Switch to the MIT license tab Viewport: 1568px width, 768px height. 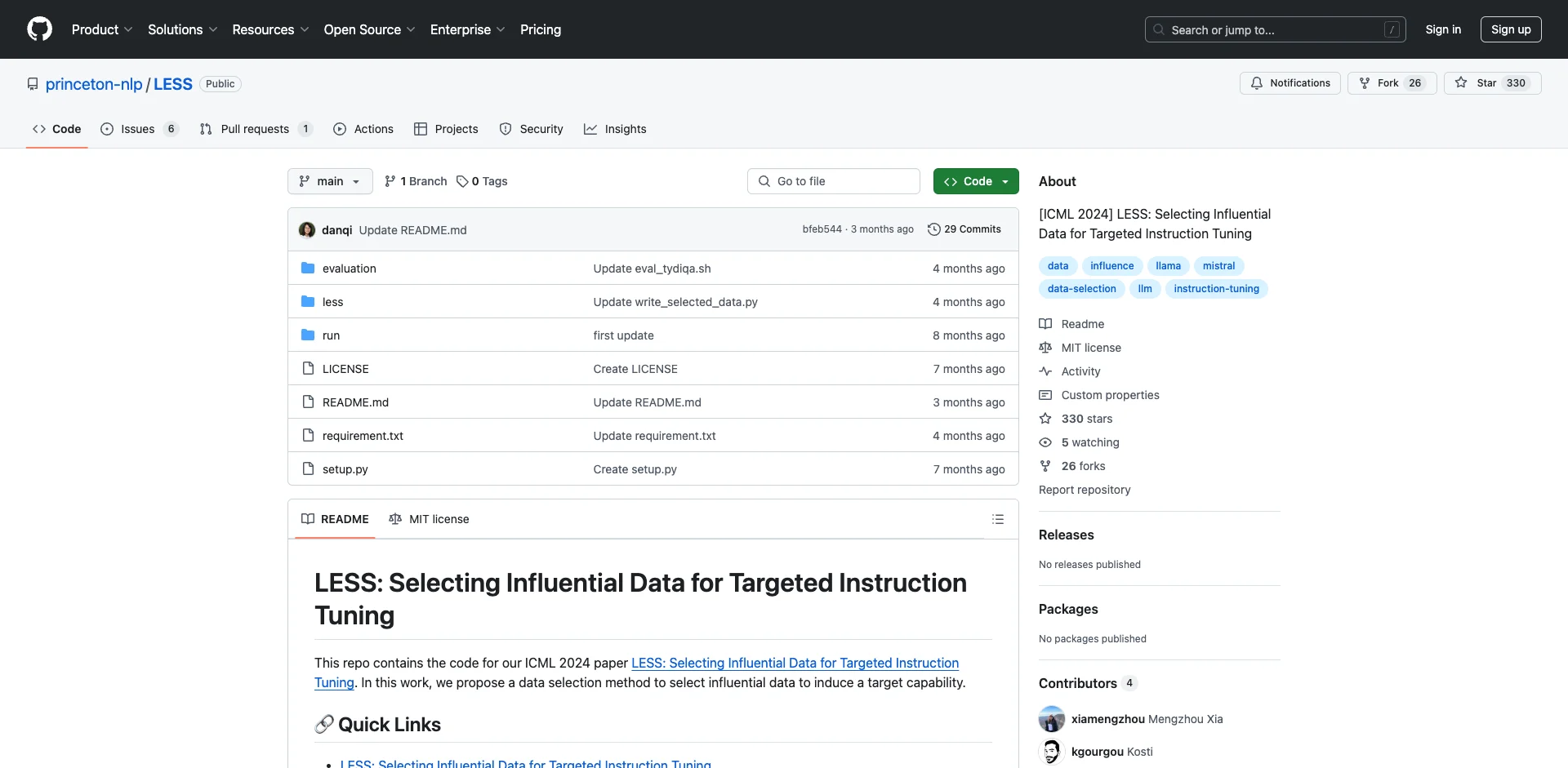[x=429, y=519]
